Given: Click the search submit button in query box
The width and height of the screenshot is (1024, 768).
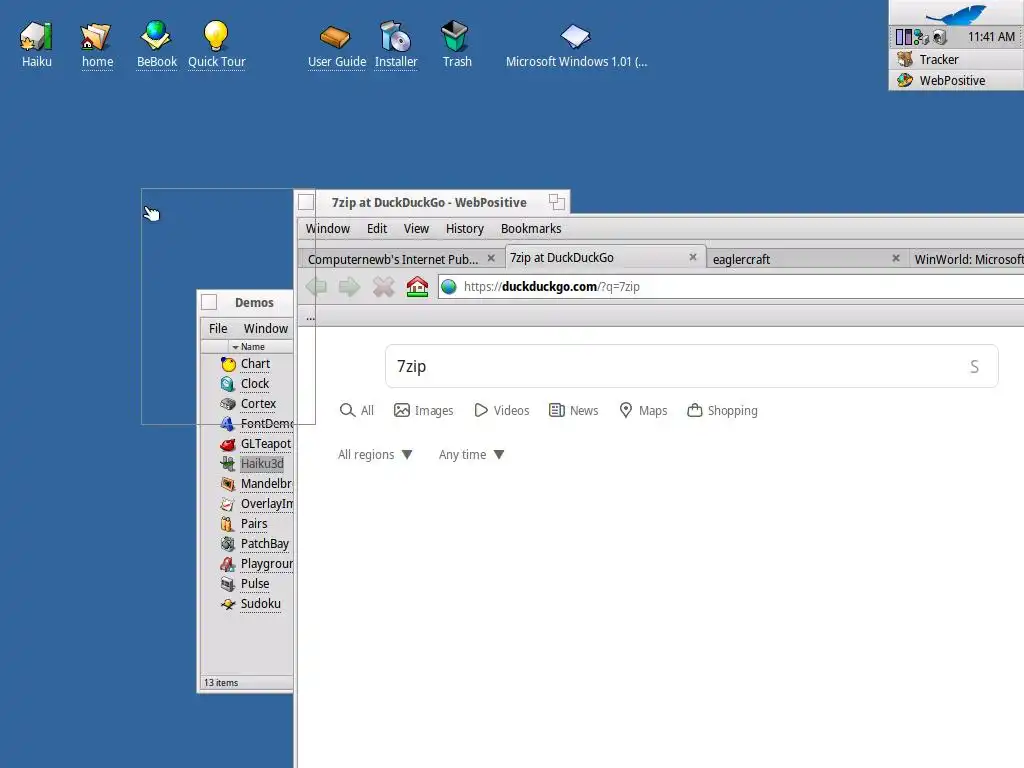Looking at the screenshot, I should point(974,366).
